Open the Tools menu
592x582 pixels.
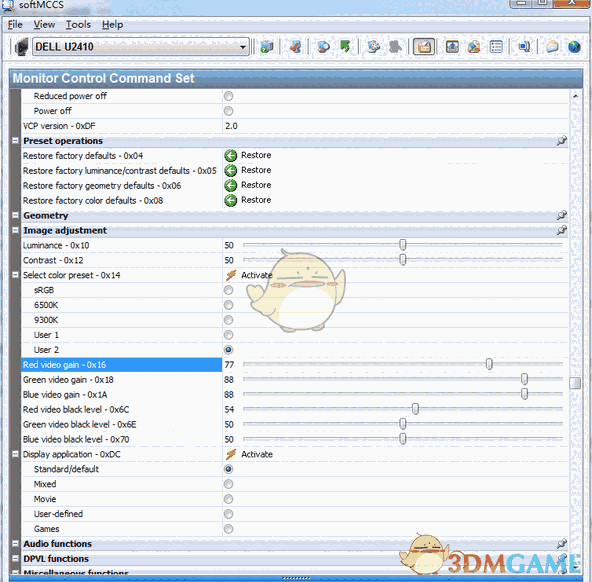point(78,25)
